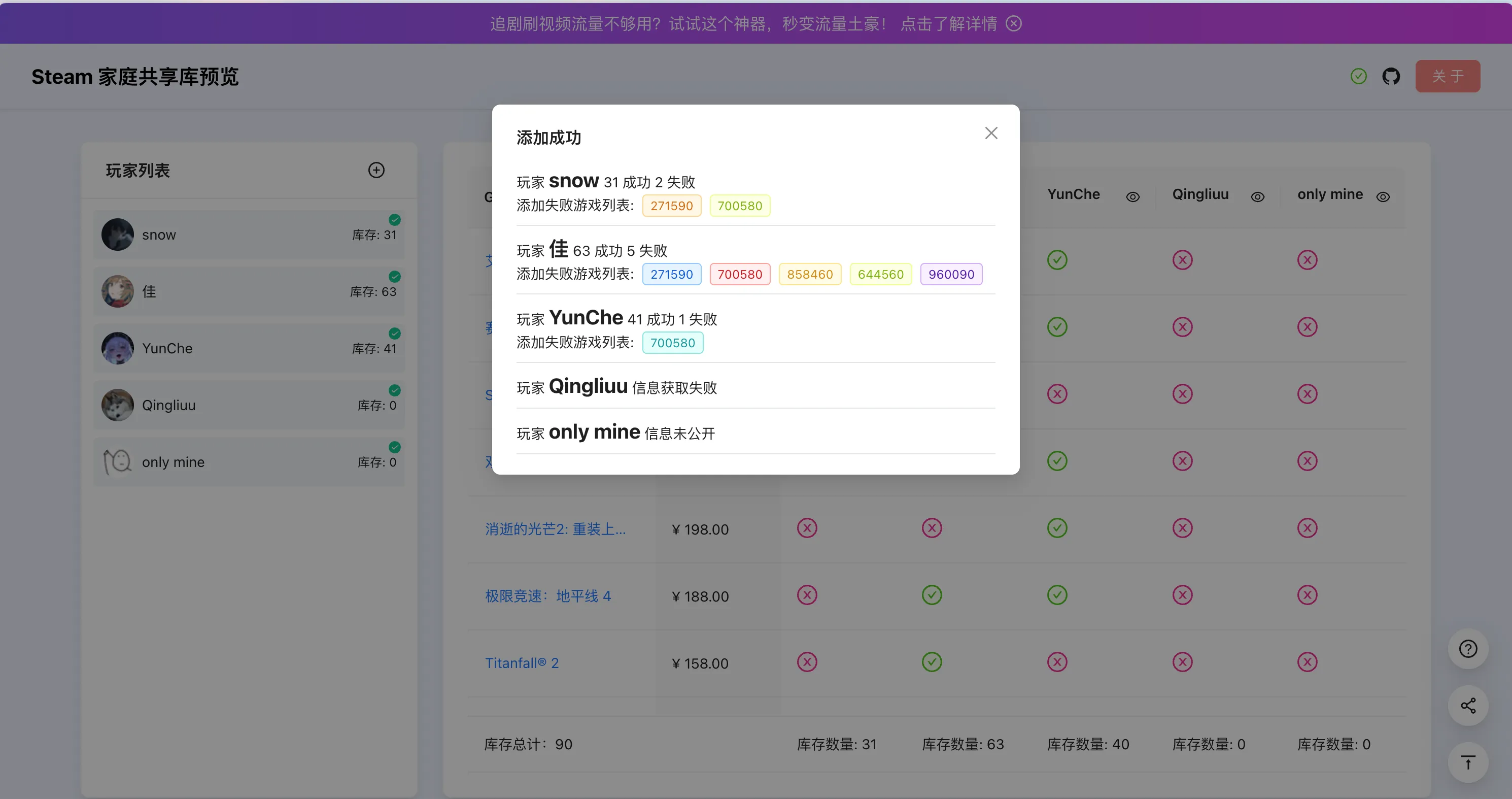Click YunChe owned check for 消逝的光芒2

pos(1056,528)
